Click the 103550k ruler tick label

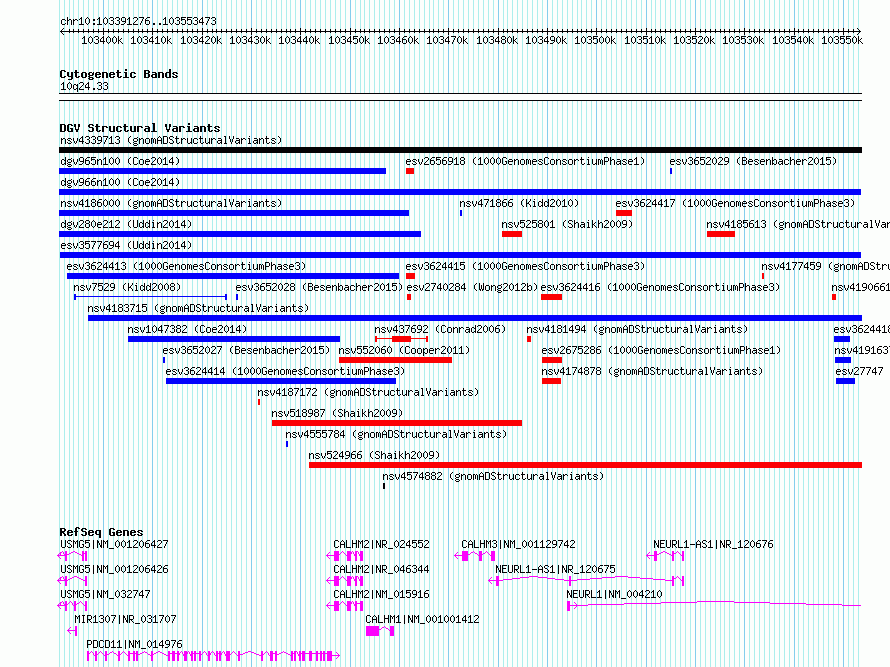click(842, 40)
